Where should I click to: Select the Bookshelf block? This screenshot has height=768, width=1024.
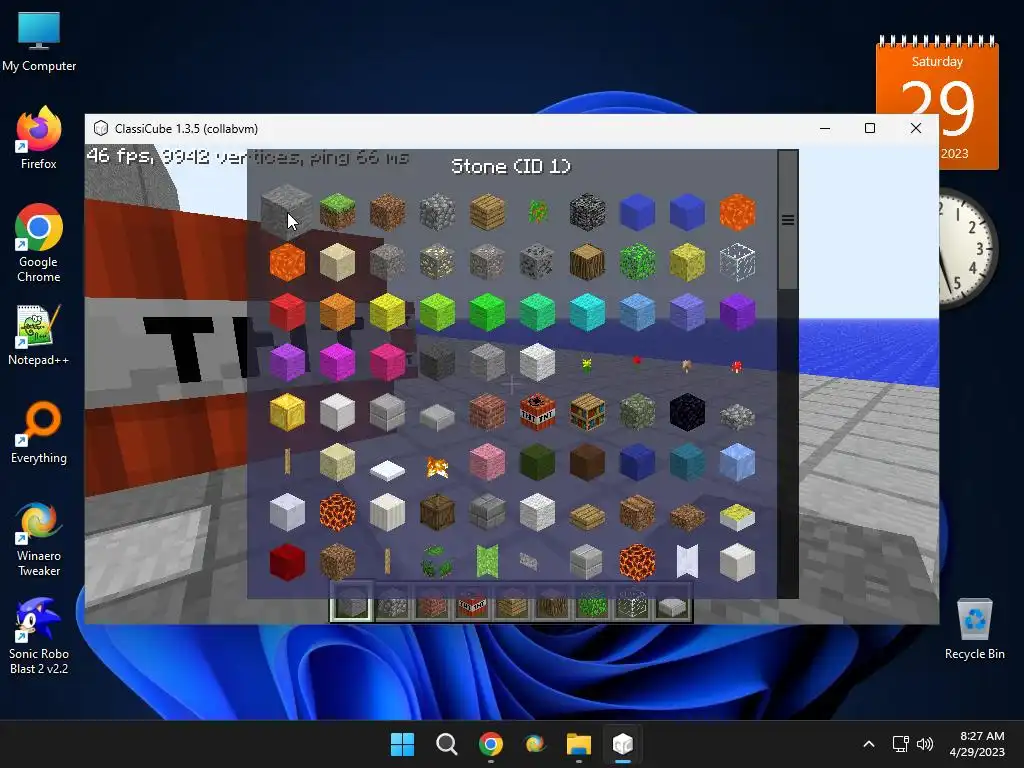[587, 412]
